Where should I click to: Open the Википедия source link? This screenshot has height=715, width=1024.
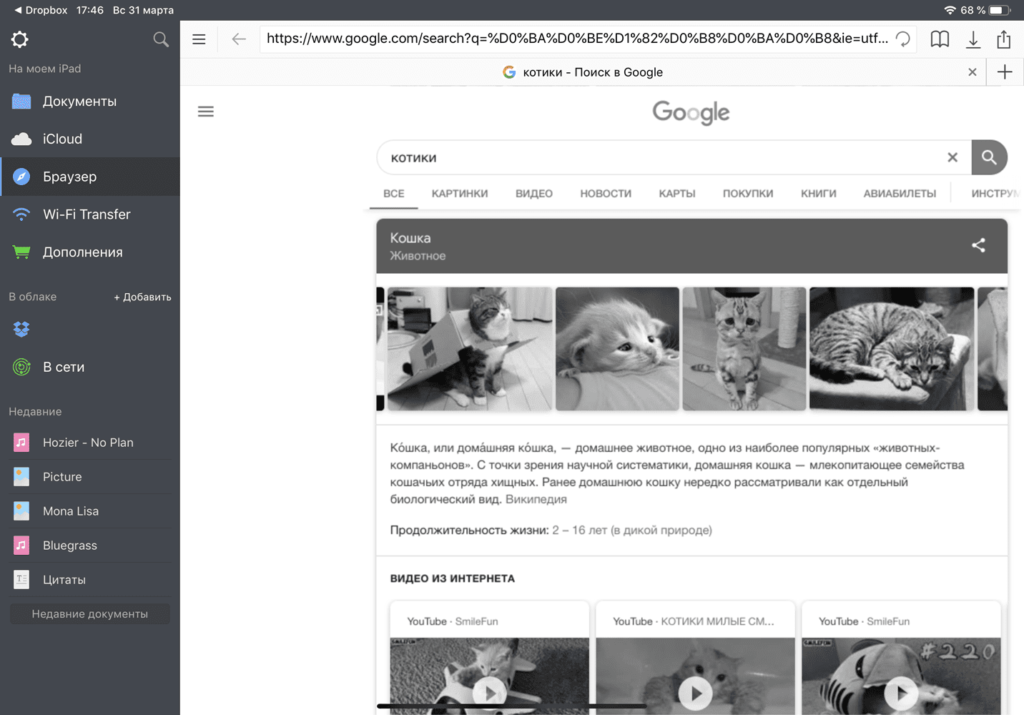click(536, 499)
